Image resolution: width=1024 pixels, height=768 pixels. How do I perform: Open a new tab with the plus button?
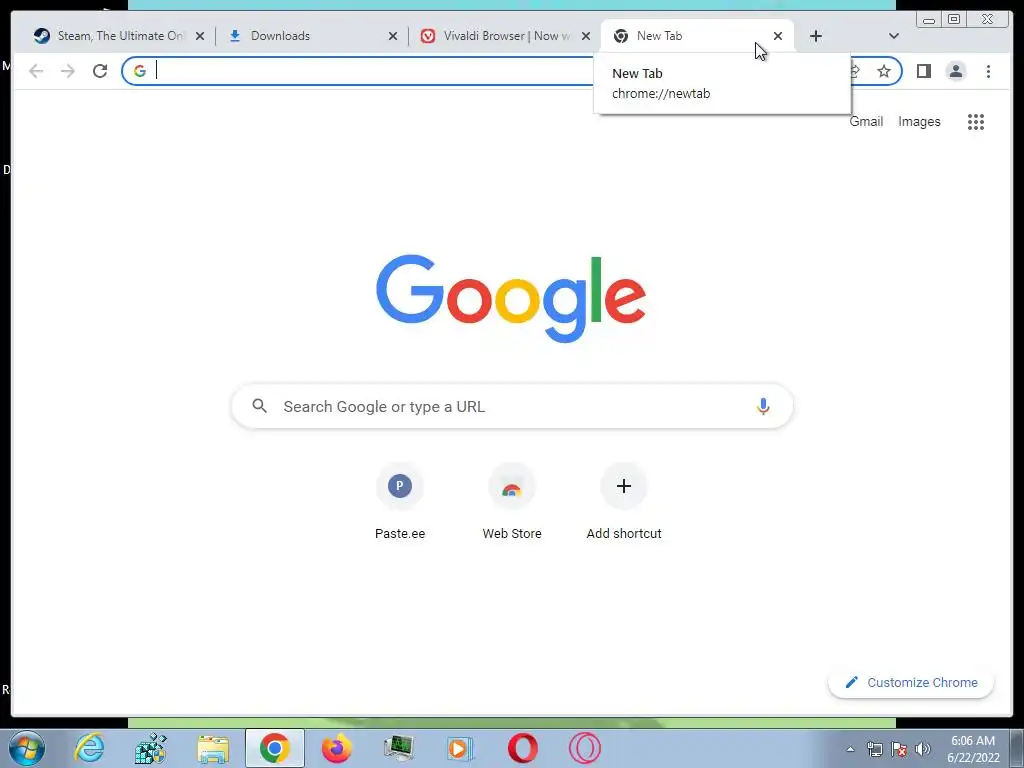pos(816,36)
